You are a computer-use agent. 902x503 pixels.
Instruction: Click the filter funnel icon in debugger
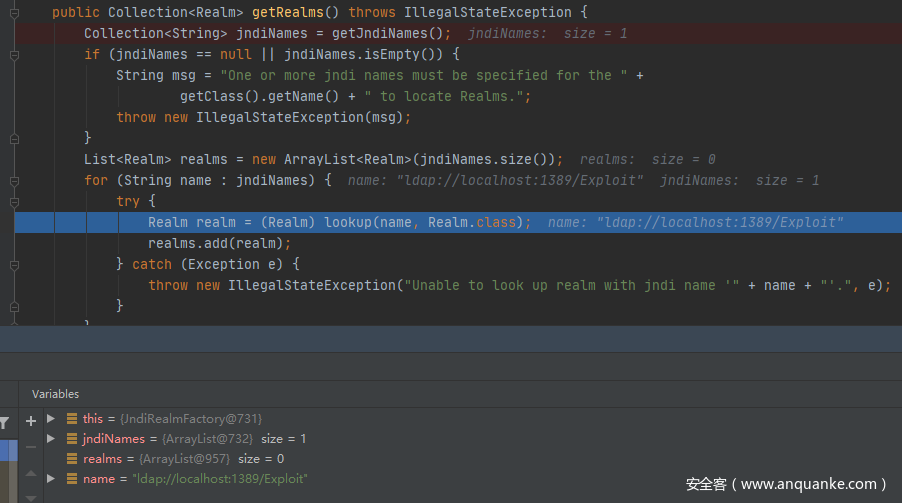(4, 423)
